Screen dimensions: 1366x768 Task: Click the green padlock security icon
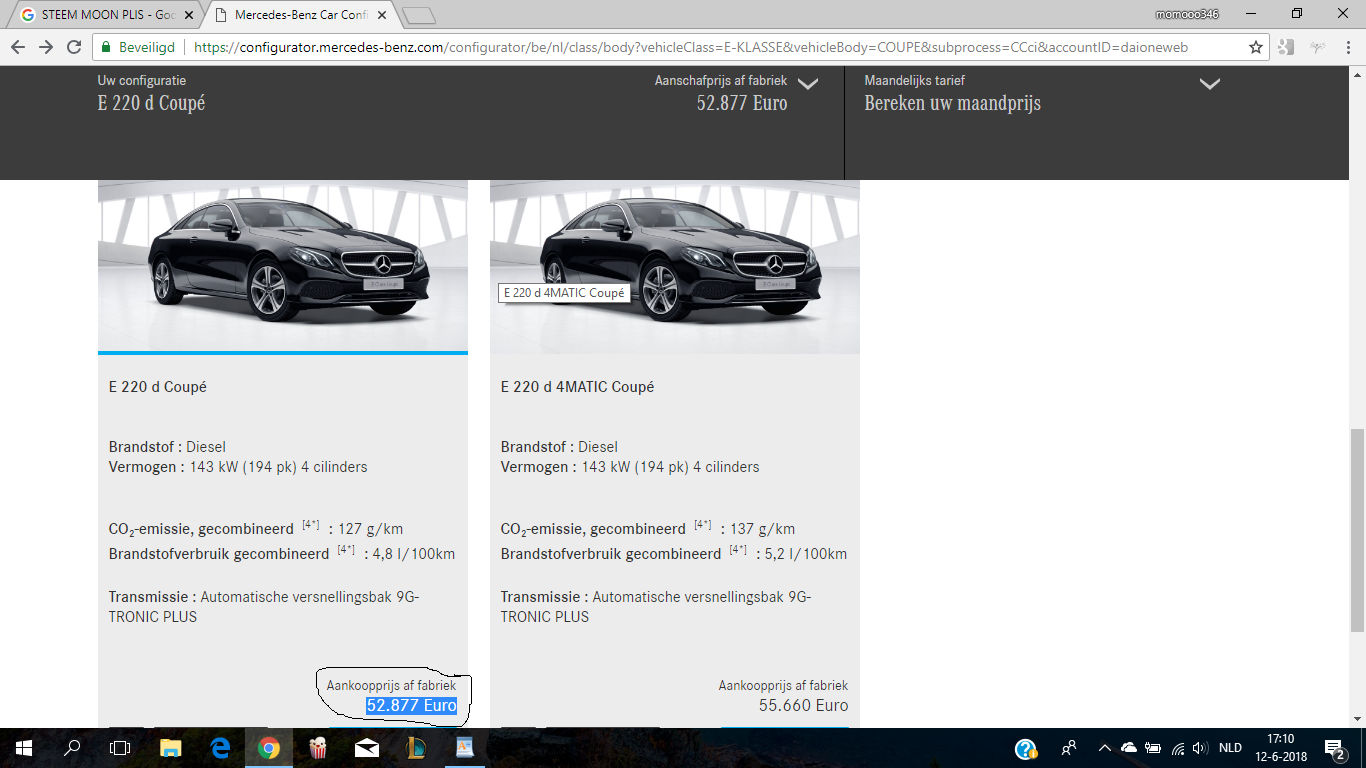pos(107,47)
